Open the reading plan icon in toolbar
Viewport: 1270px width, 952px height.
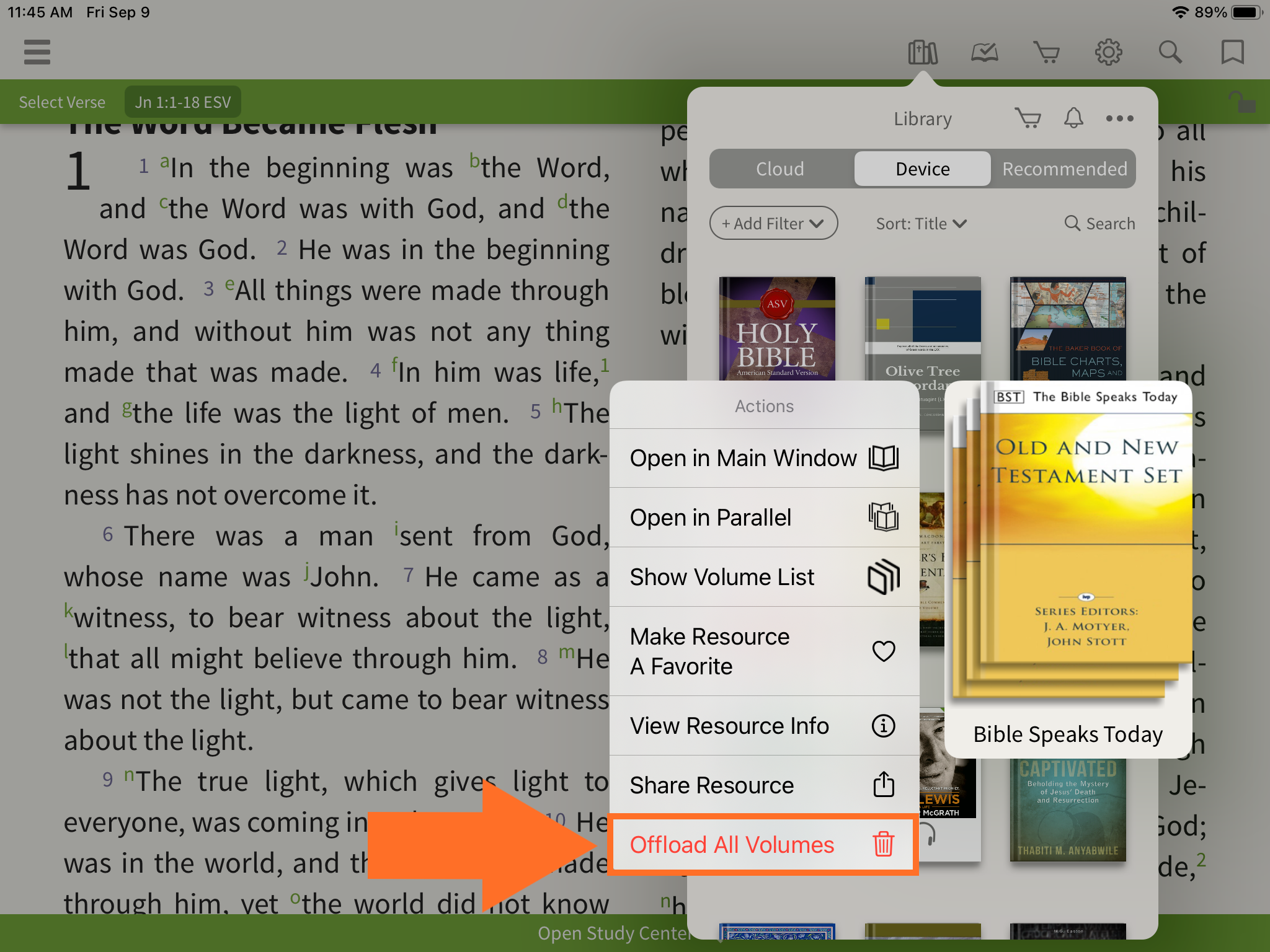pos(985,52)
